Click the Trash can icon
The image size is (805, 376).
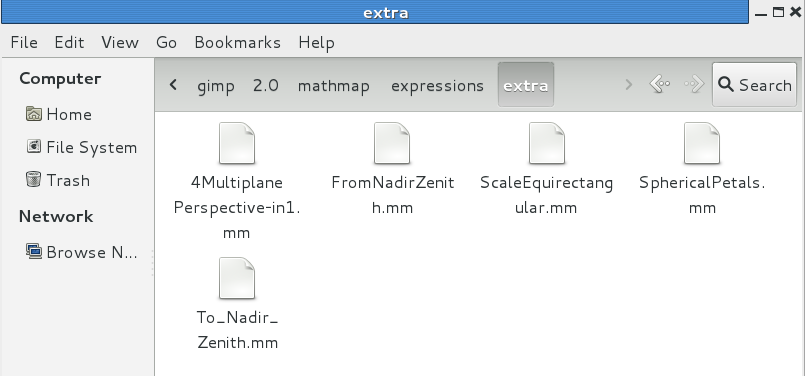tap(33, 180)
